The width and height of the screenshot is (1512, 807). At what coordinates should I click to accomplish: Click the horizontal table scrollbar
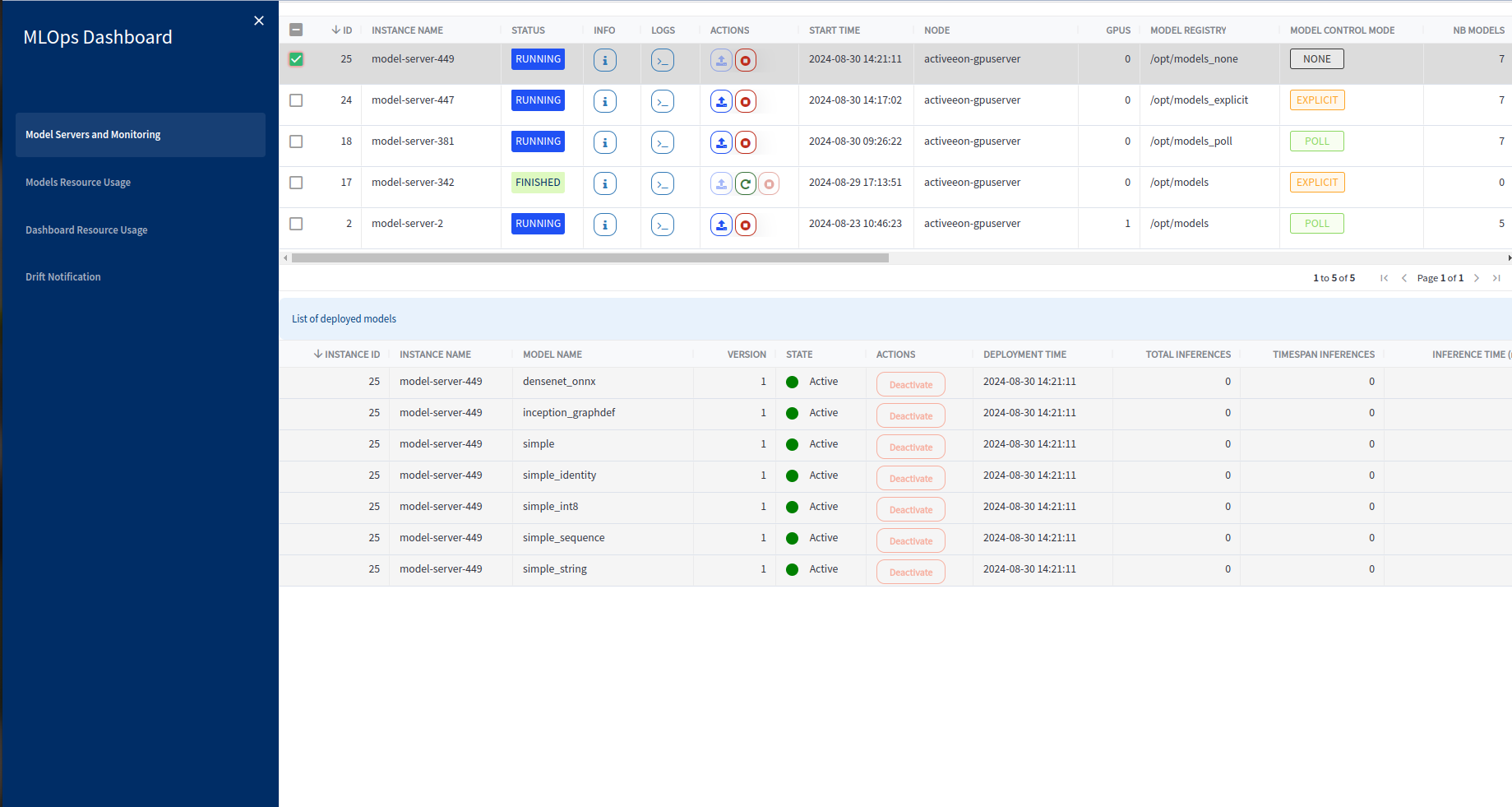coord(590,257)
